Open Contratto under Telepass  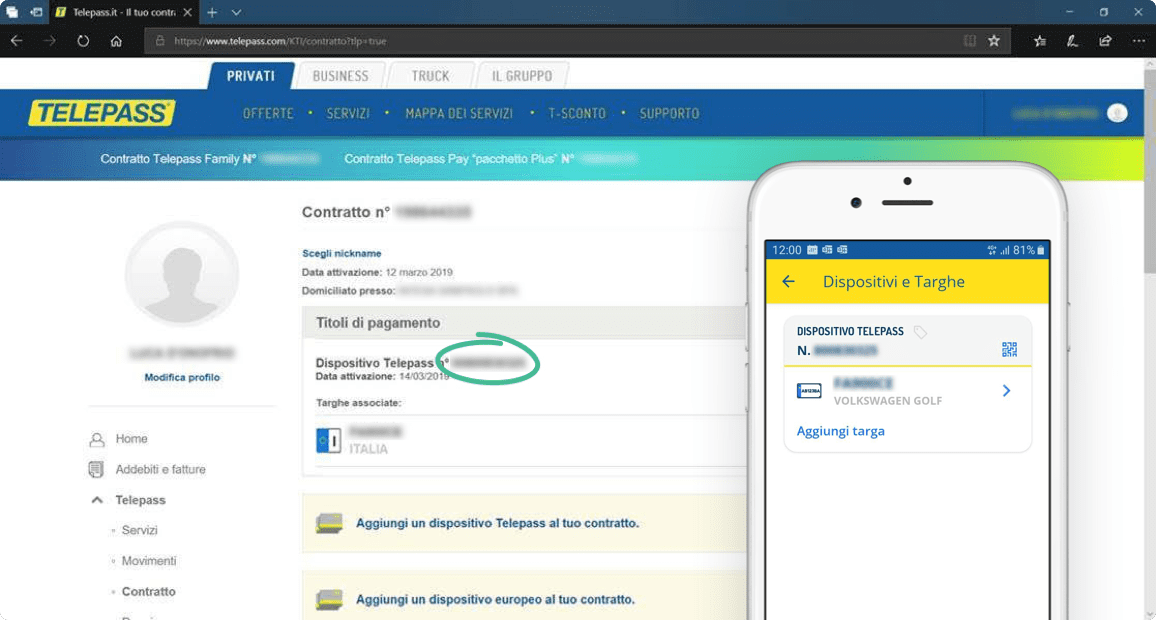click(x=148, y=591)
